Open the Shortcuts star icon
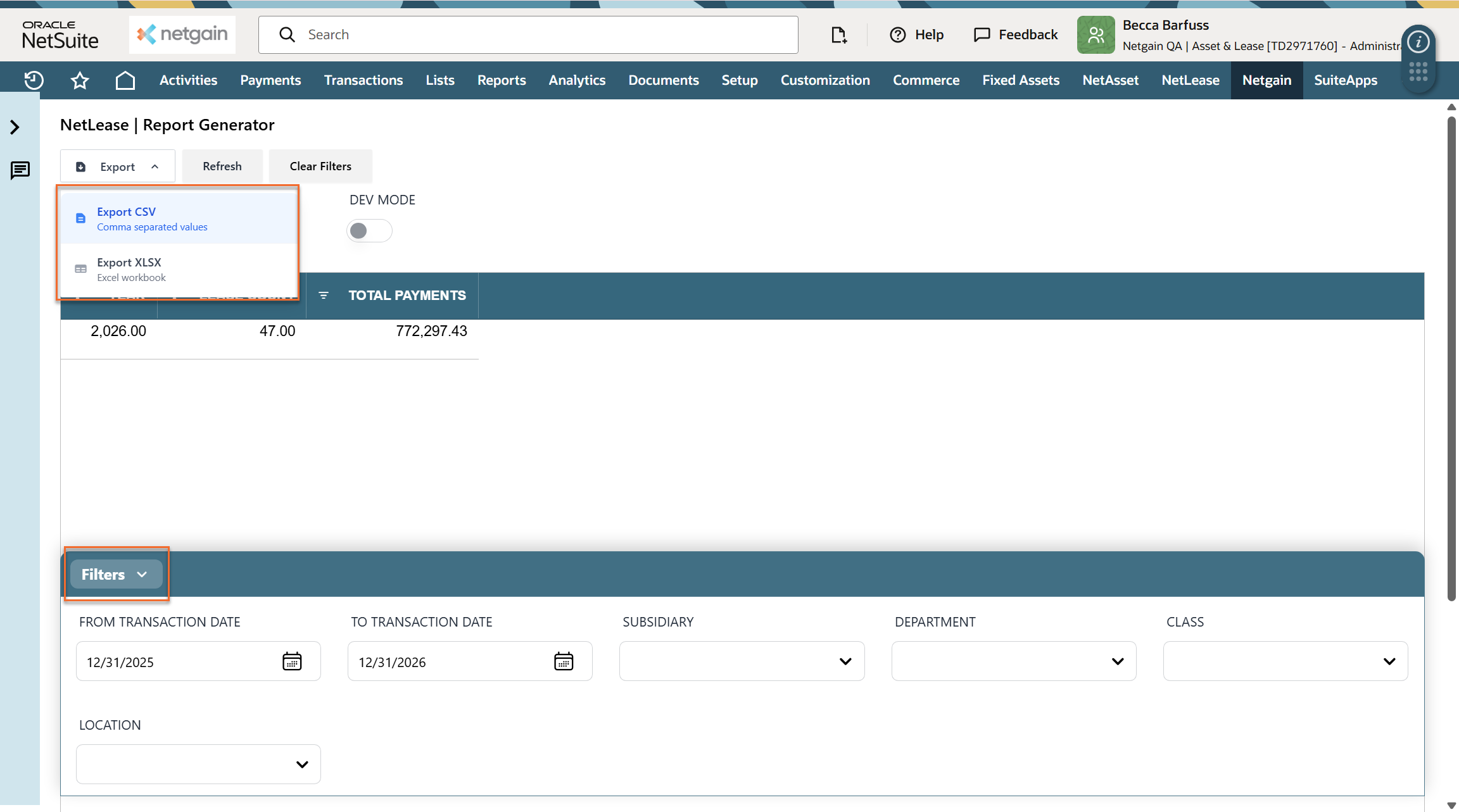 80,80
